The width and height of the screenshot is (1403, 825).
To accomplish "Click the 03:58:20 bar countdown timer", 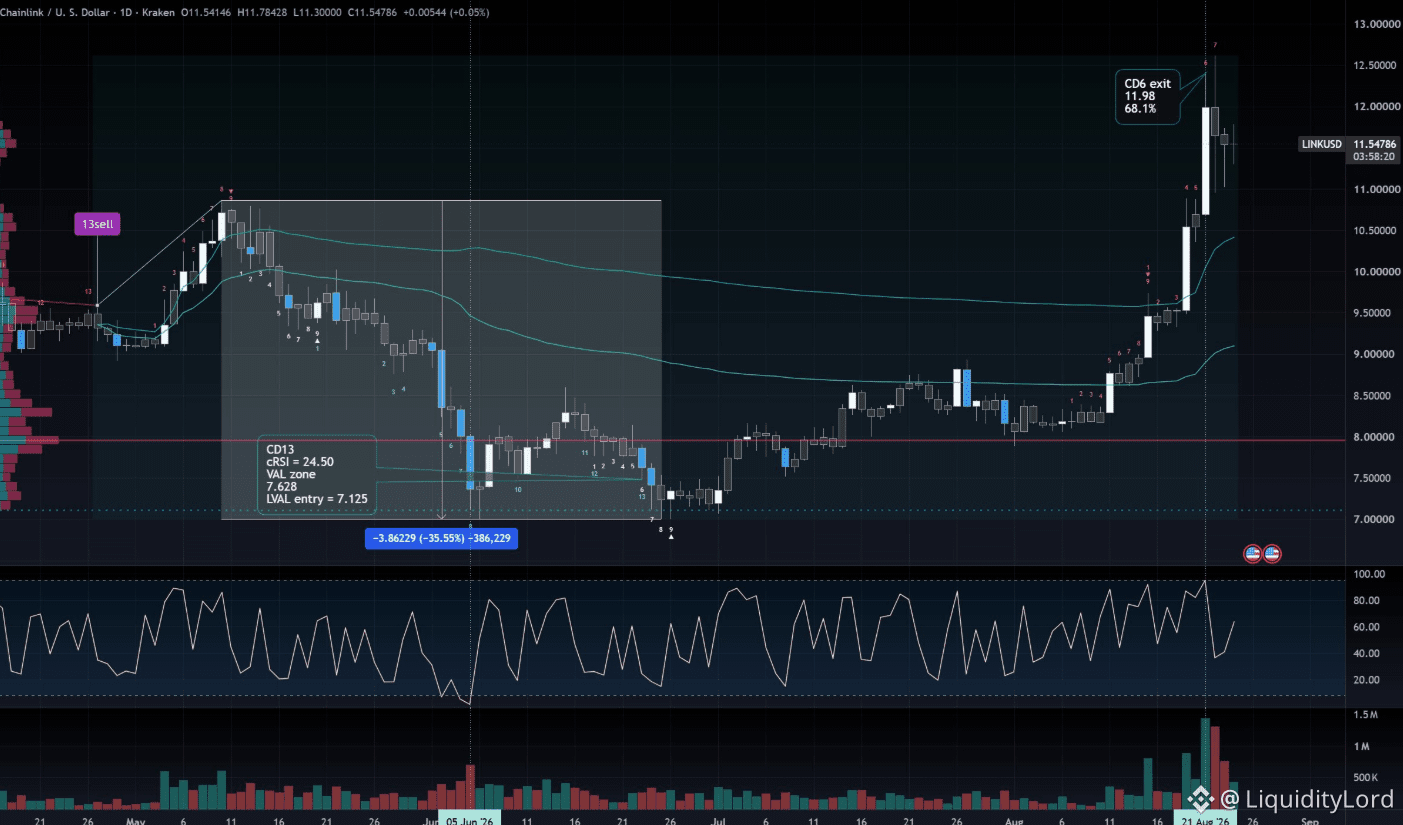I will point(1374,157).
